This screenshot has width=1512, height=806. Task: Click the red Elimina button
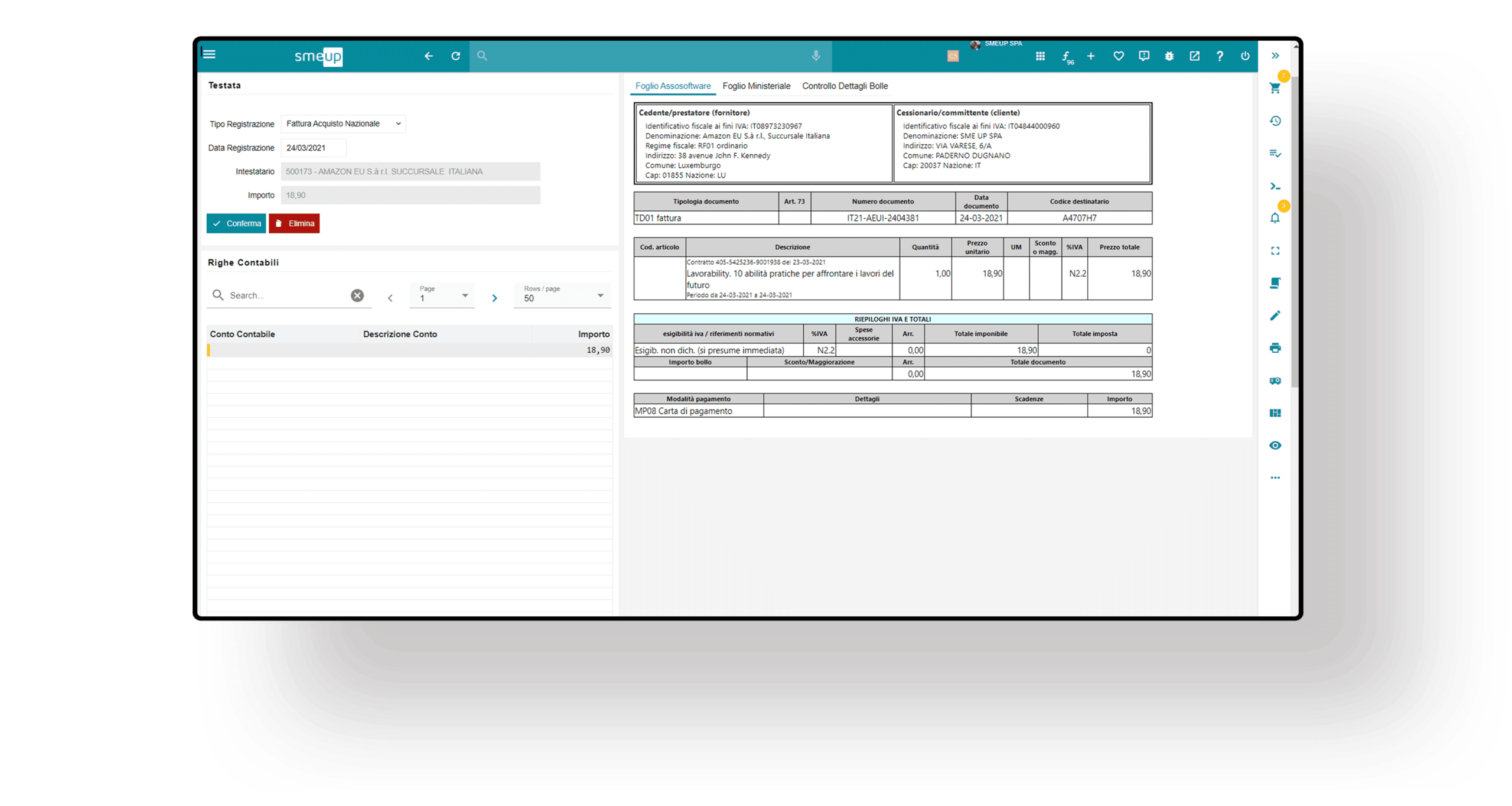(x=294, y=223)
